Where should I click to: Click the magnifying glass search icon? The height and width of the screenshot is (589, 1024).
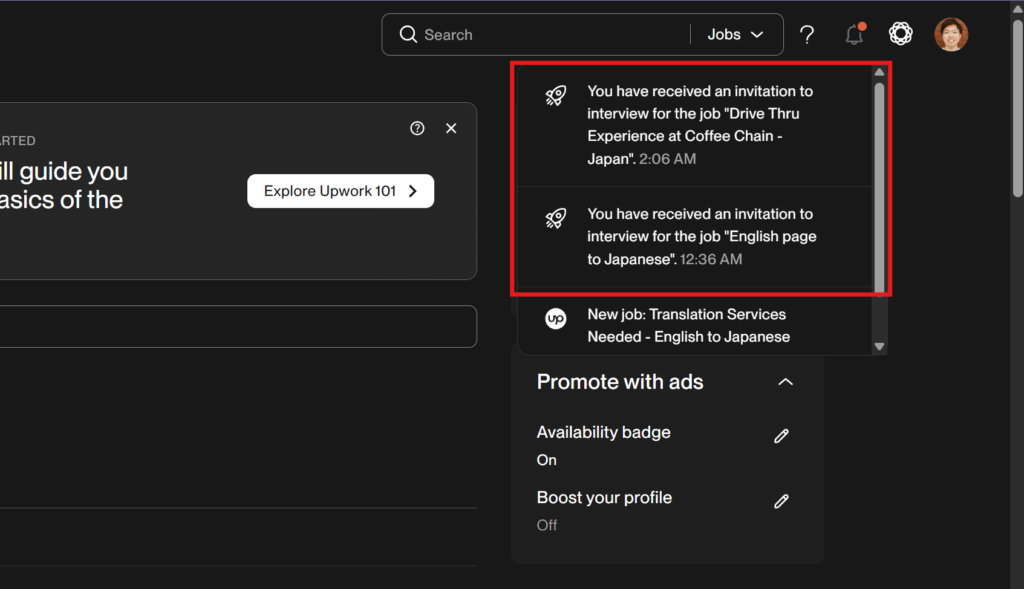408,35
